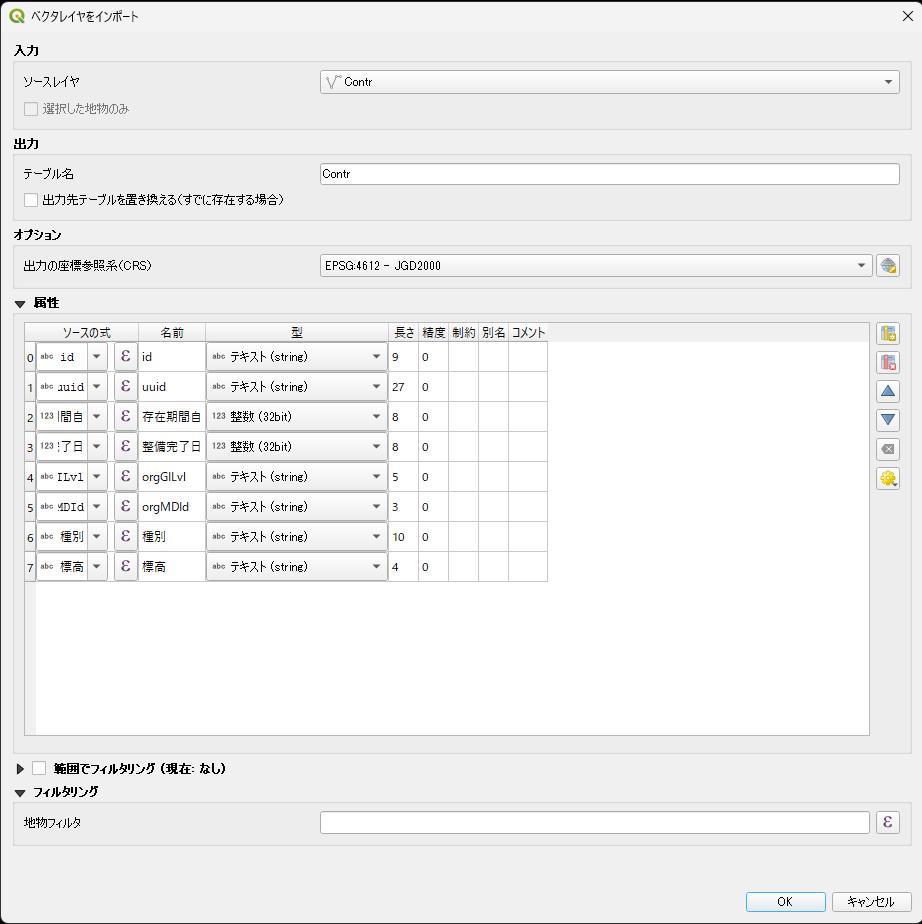The image size is (922, 924).
Task: Enable replacing the existing destination table
Action: [x=31, y=200]
